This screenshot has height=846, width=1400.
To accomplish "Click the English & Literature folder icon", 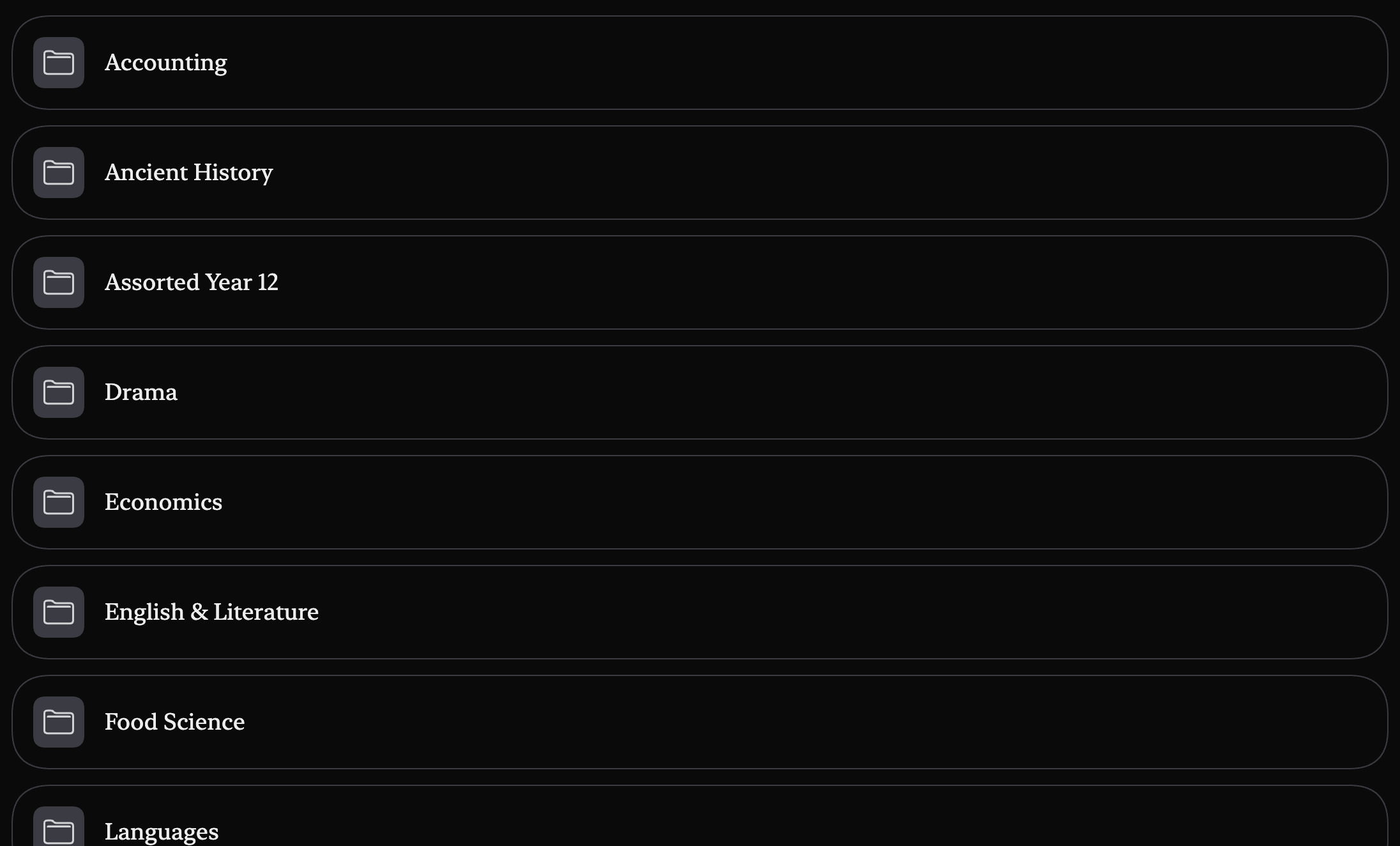I will (x=59, y=612).
